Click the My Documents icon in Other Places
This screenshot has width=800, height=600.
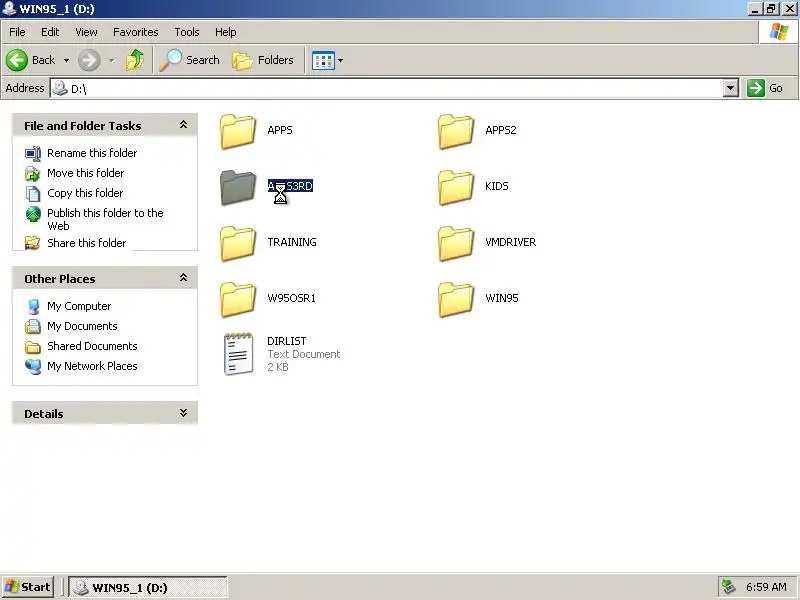pyautogui.click(x=33, y=326)
